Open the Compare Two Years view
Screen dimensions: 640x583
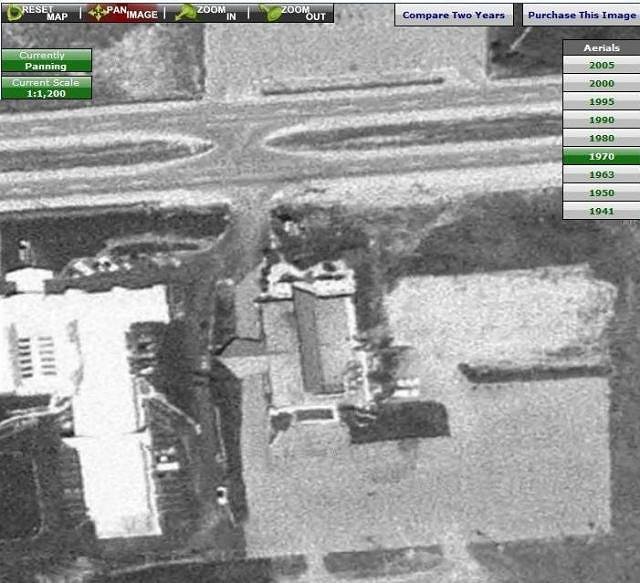tap(453, 15)
